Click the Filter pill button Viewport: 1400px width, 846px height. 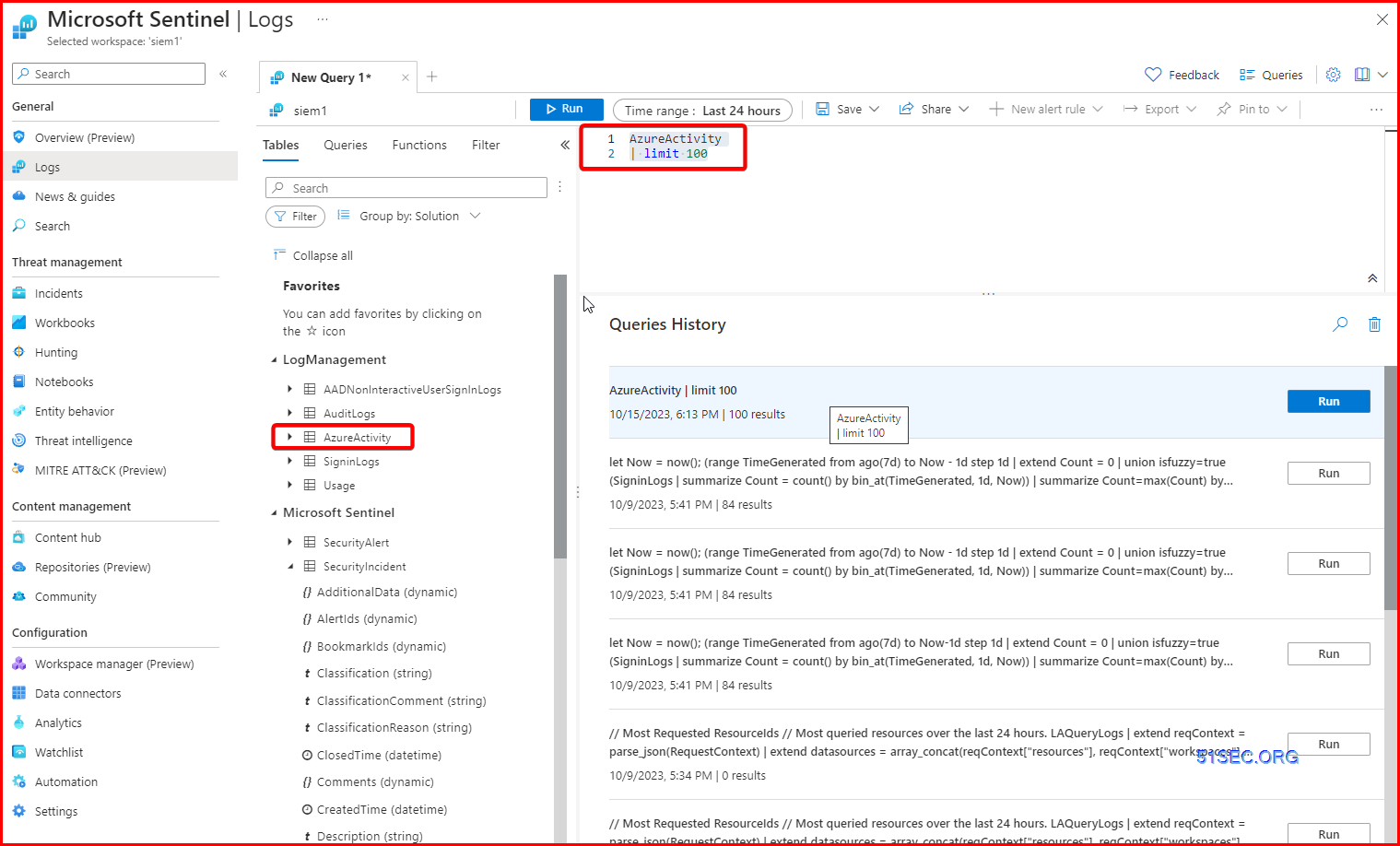point(295,216)
